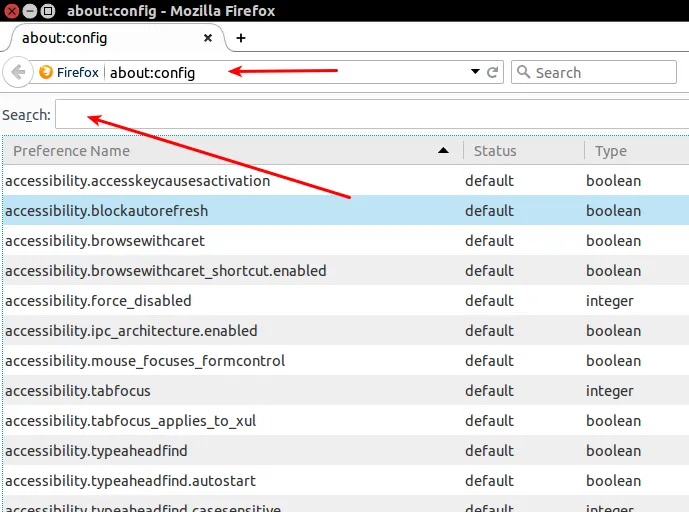Click the magnifier icon in search box
The width and height of the screenshot is (689, 512).
(x=523, y=72)
